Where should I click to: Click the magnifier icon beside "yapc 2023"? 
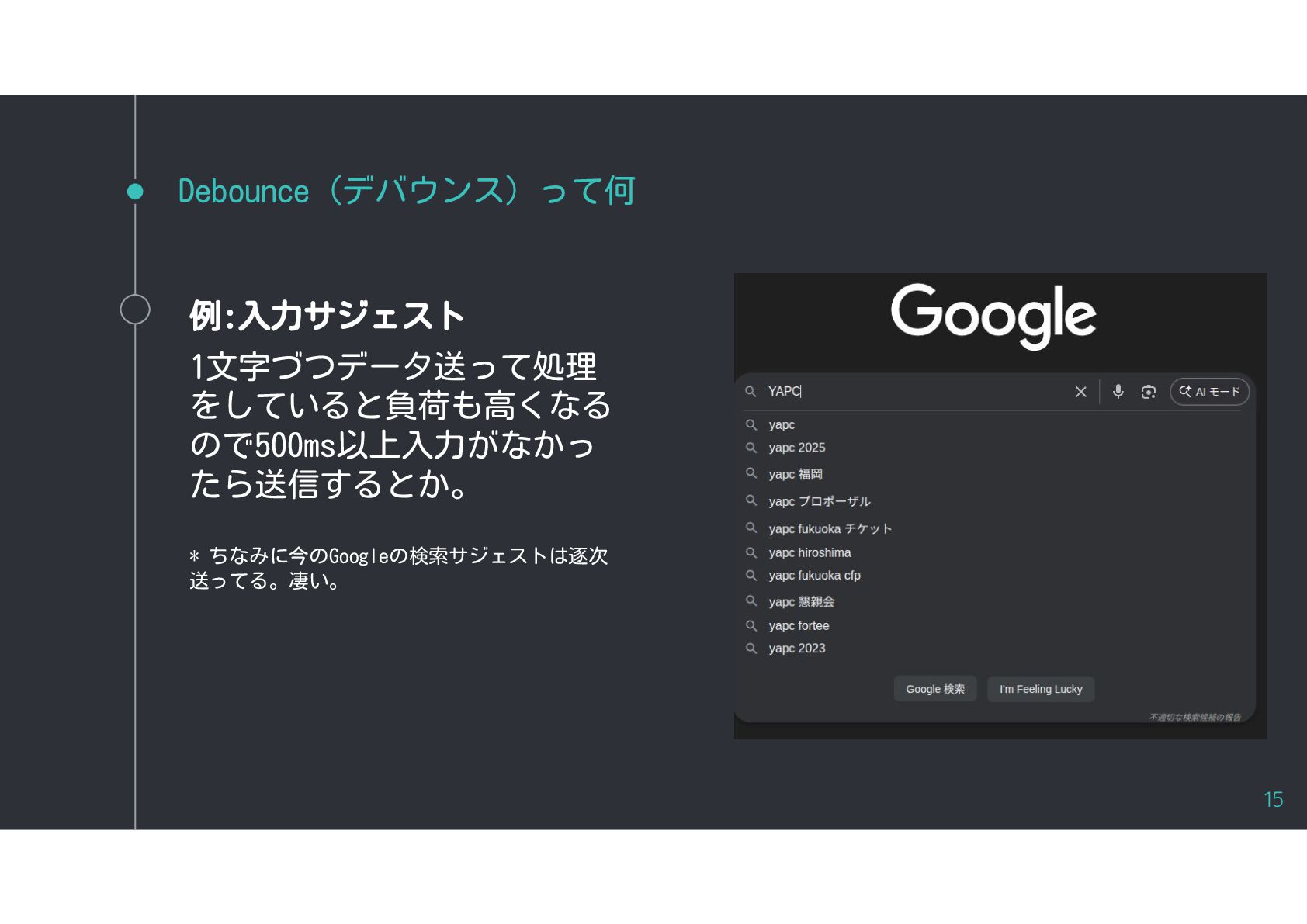pyautogui.click(x=751, y=649)
